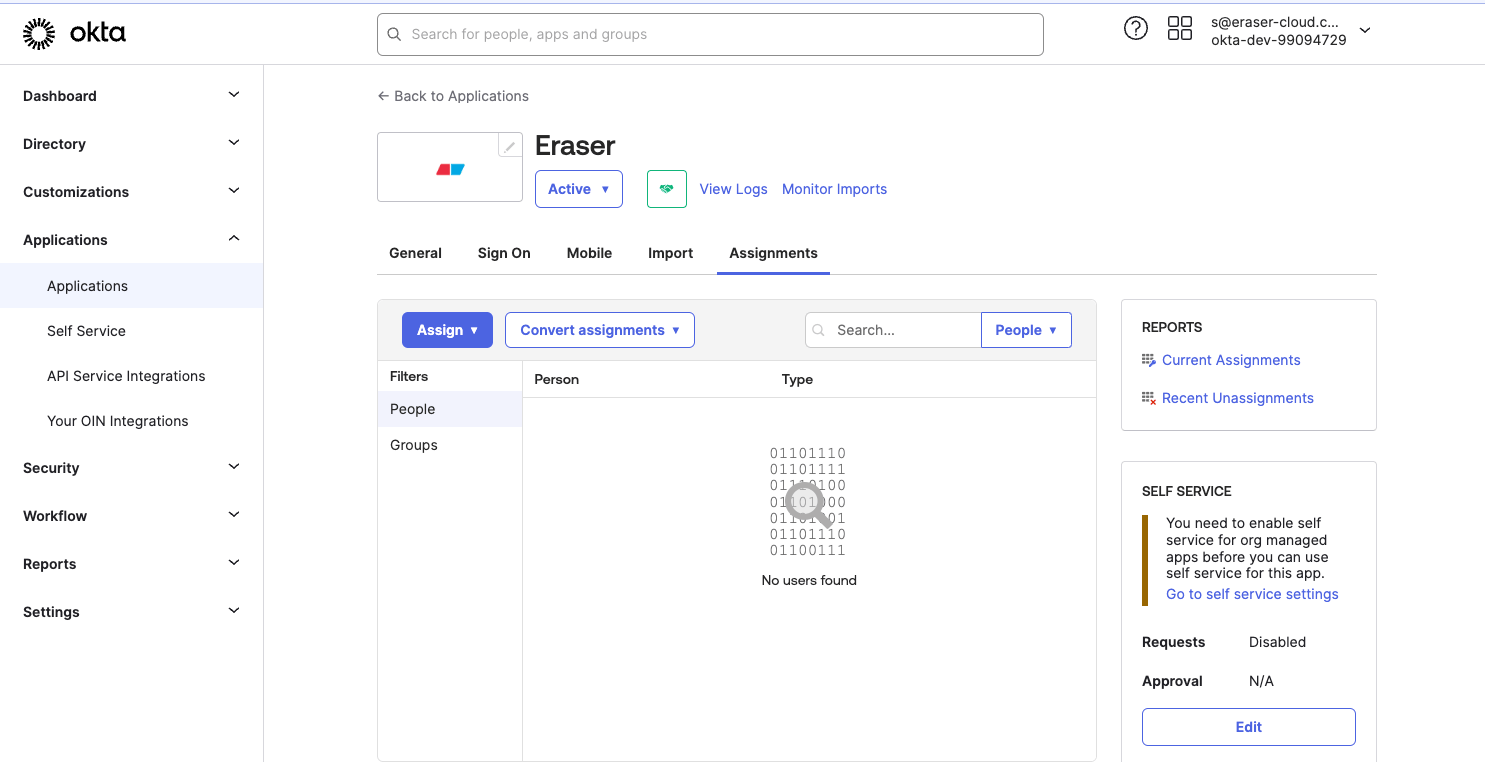Click the green handshake icon button

(667, 189)
